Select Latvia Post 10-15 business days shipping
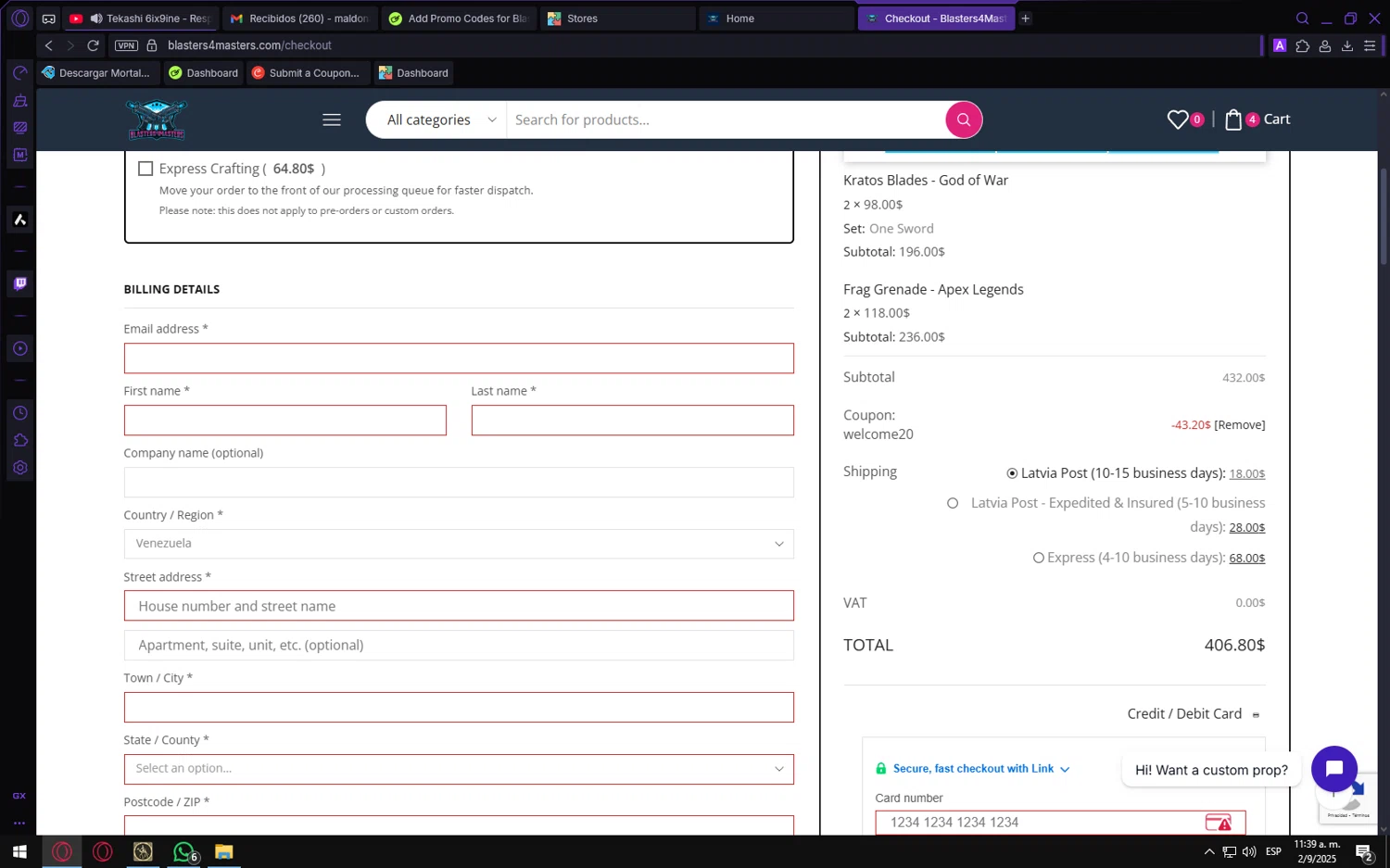1390x868 pixels. (1012, 473)
